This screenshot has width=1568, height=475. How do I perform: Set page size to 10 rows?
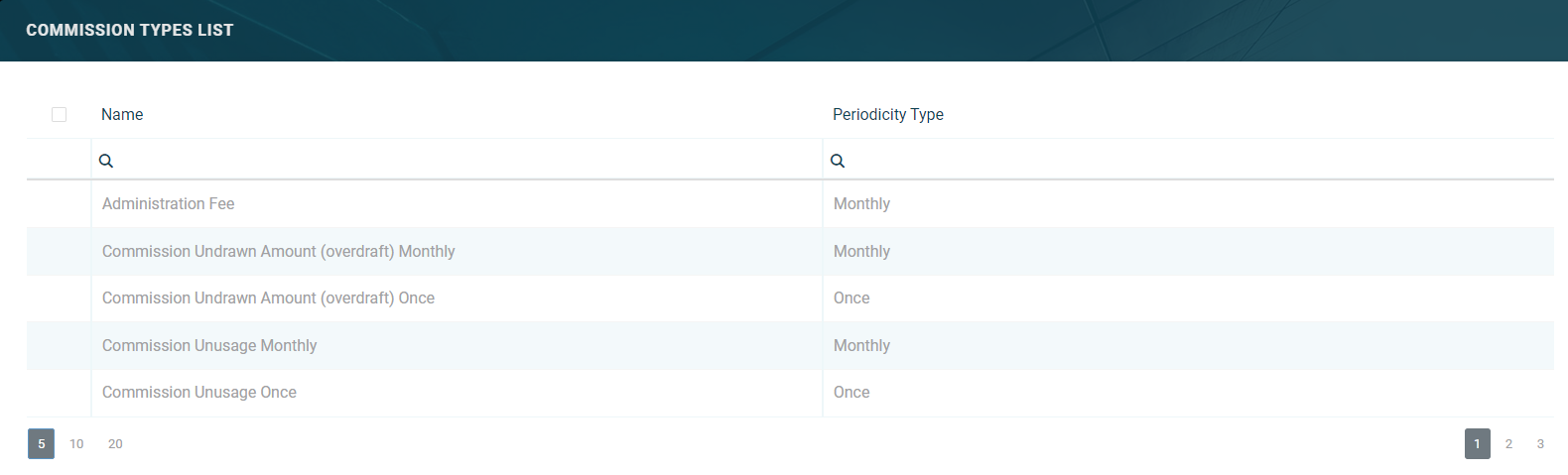click(x=76, y=444)
